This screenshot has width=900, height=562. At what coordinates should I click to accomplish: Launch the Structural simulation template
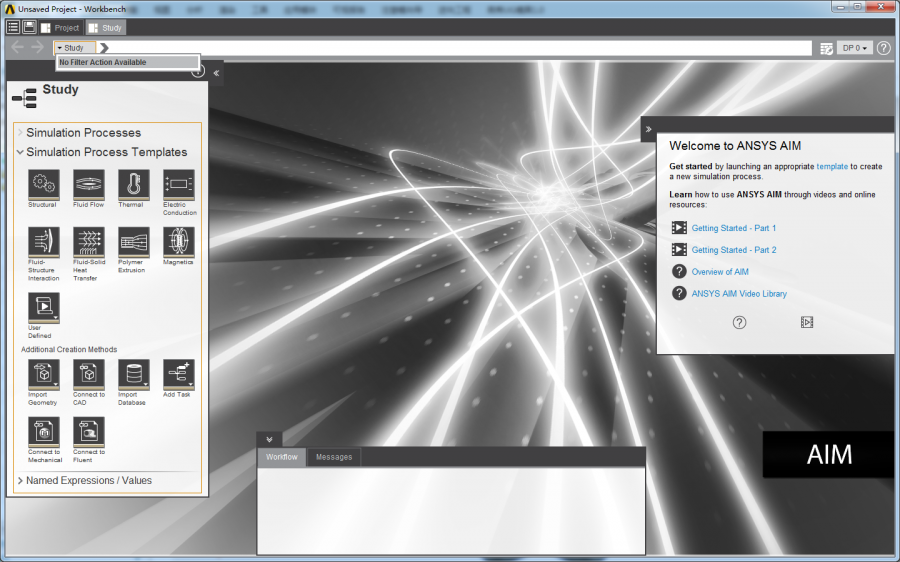point(44,184)
